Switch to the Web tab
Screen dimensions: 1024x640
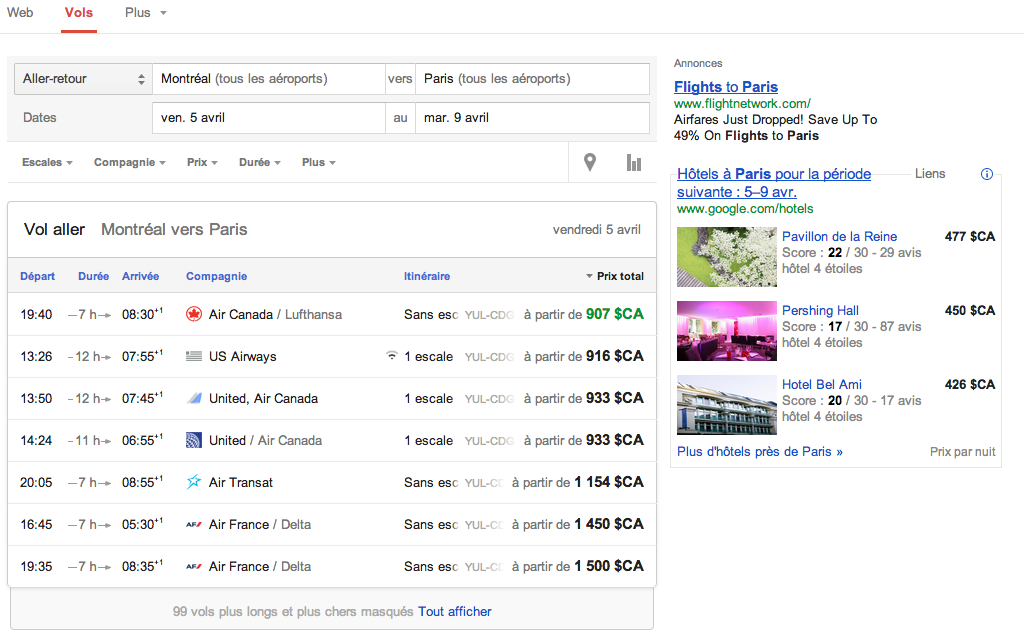point(20,13)
